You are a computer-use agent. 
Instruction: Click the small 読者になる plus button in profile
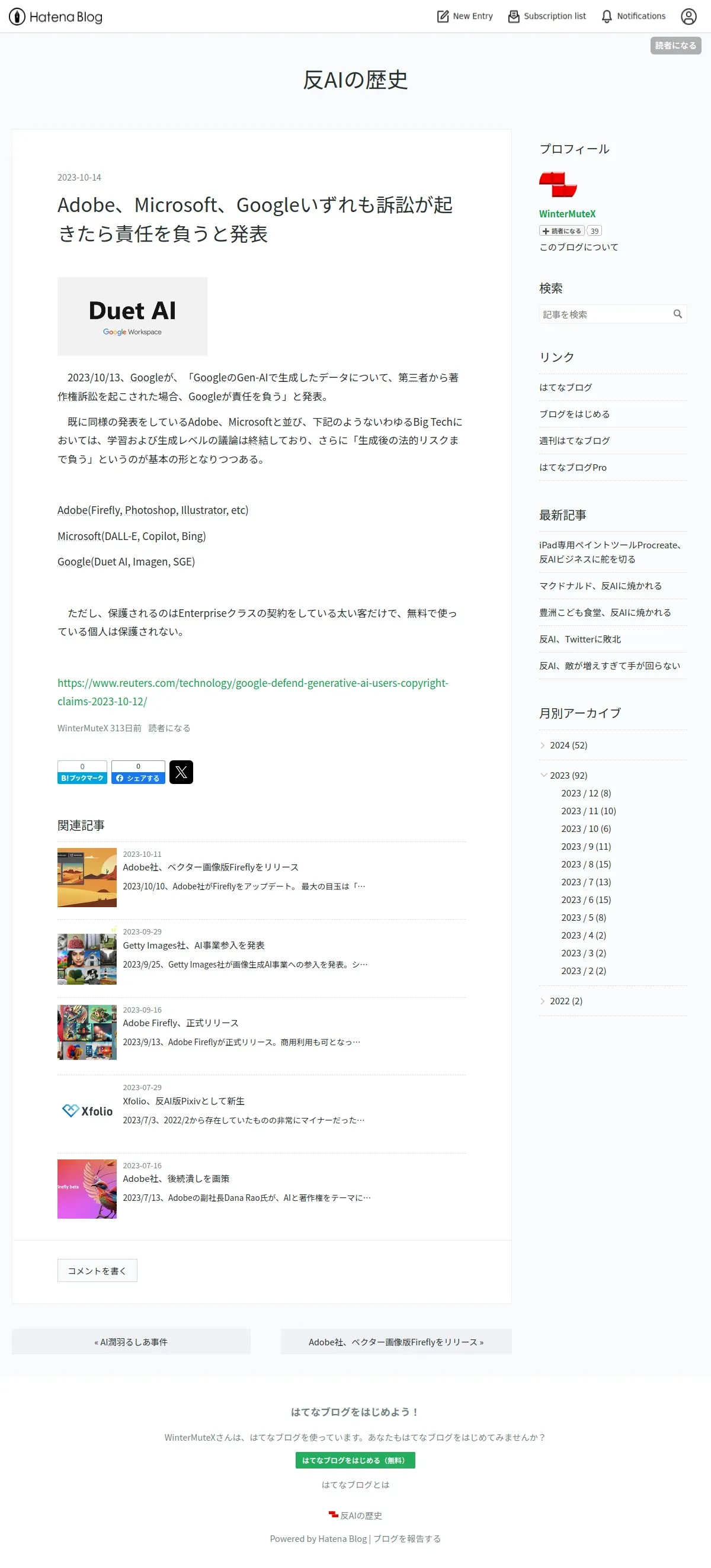click(561, 231)
